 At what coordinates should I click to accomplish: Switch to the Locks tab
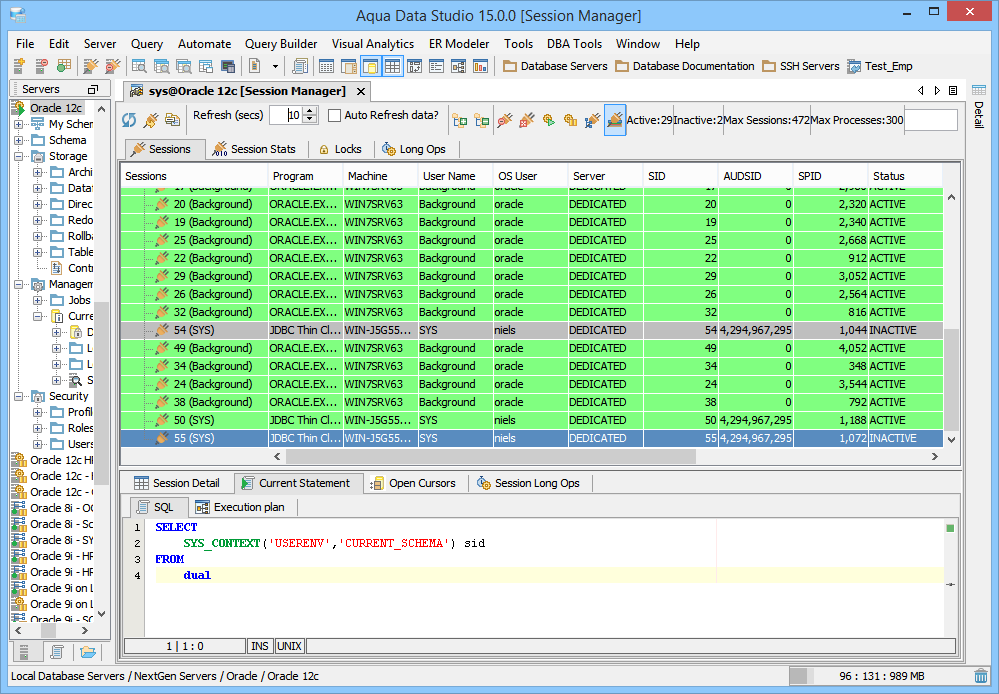tap(340, 149)
